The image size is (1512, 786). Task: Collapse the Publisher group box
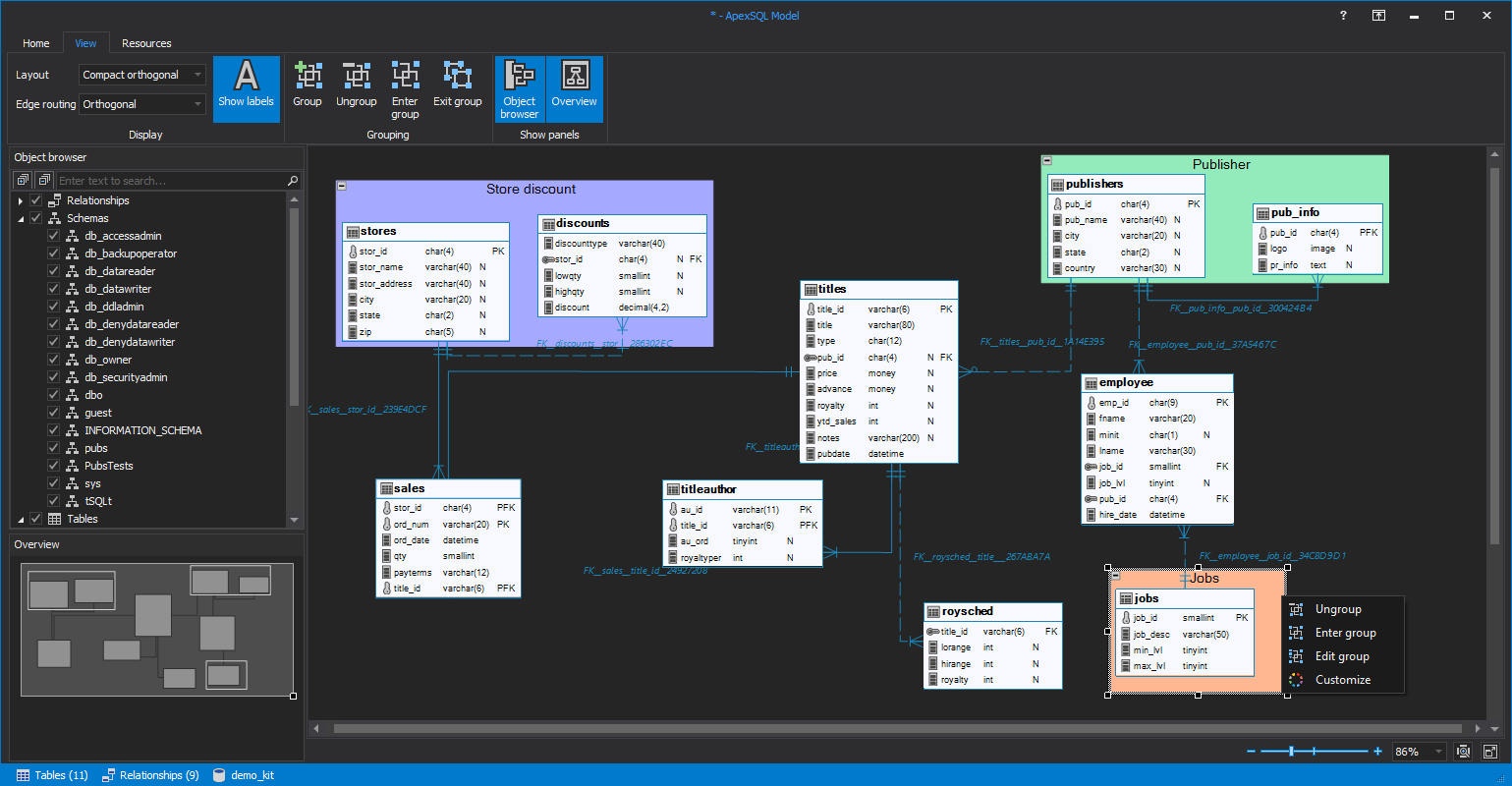[x=1047, y=161]
